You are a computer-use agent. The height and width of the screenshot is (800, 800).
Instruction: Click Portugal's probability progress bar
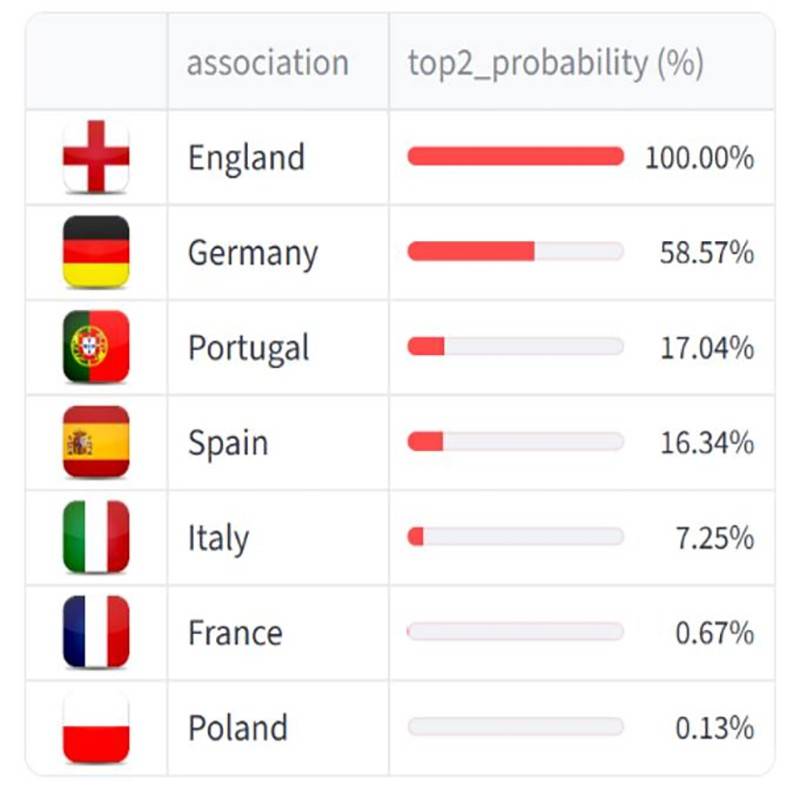(515, 346)
